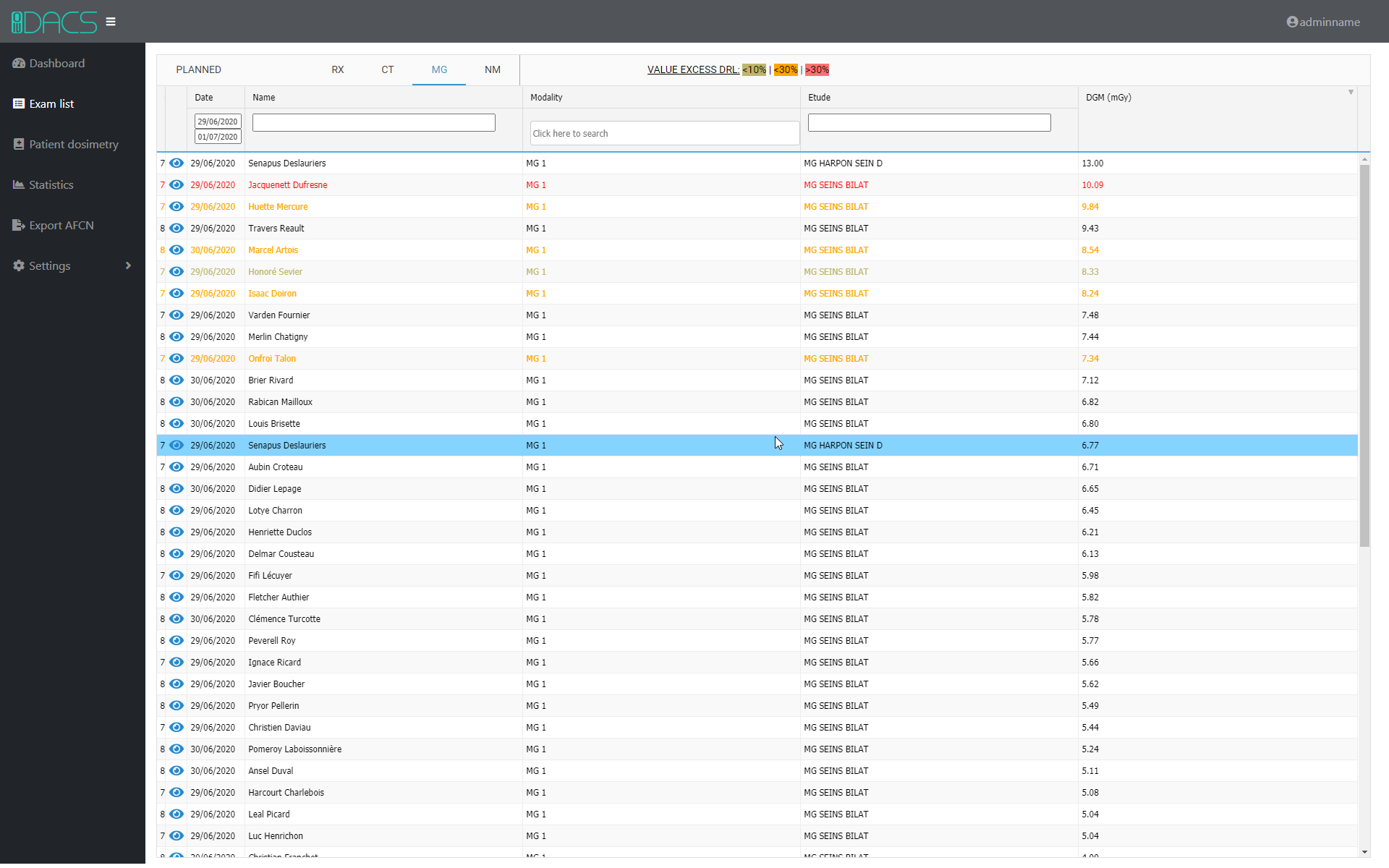Click the red >30% legend swatch
Viewport: 1389px width, 868px height.
[x=817, y=70]
